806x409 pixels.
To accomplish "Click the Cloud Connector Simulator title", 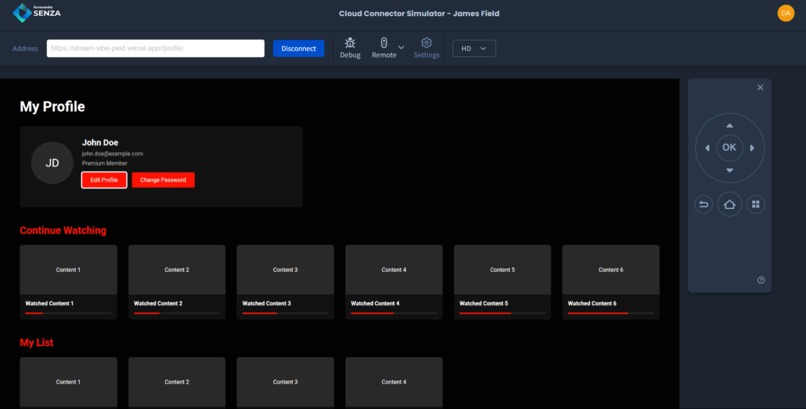I will 419,13.
